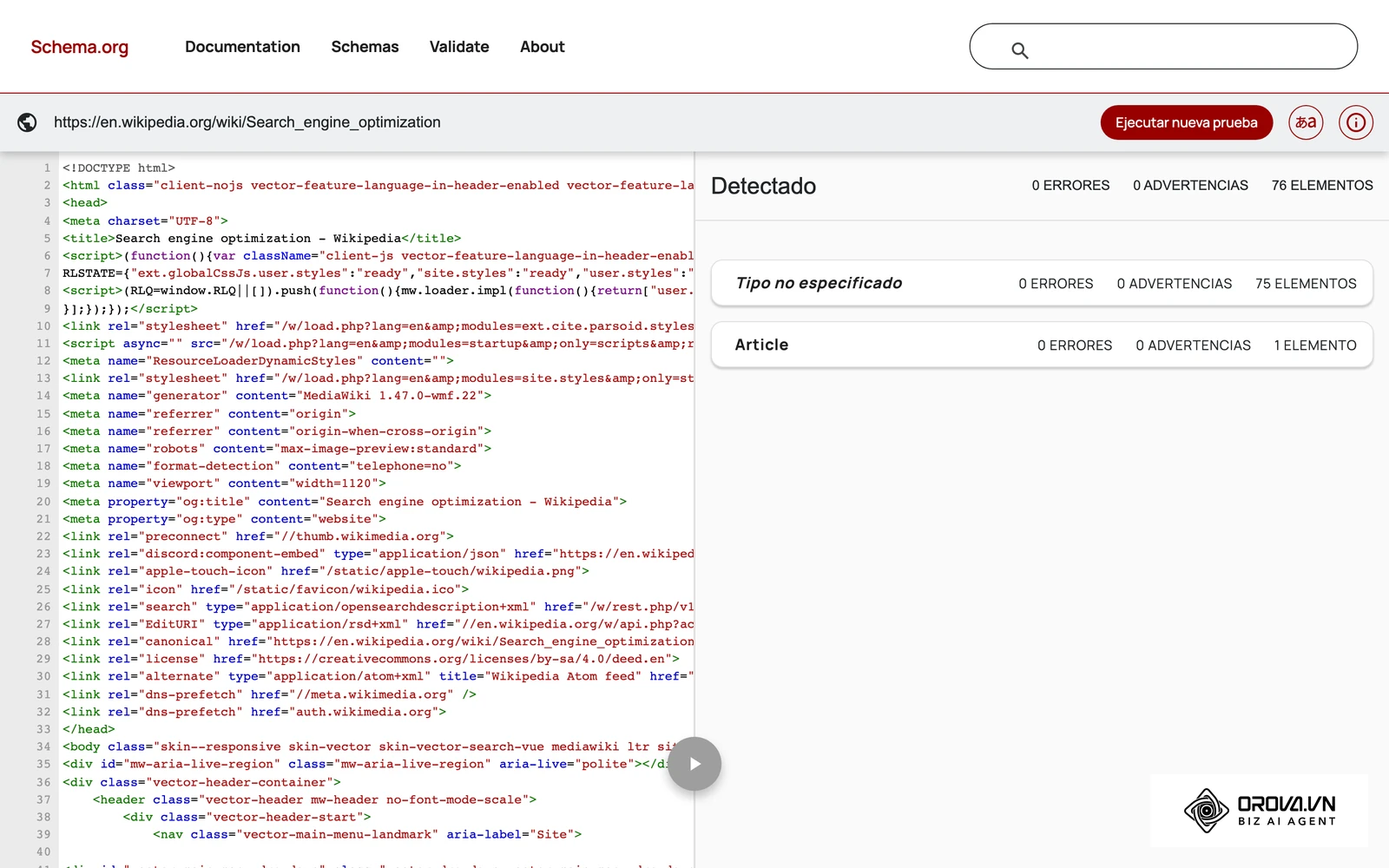This screenshot has height=868, width=1389.
Task: Click the 1 ELEMENTO count in Article
Action: point(1315,345)
